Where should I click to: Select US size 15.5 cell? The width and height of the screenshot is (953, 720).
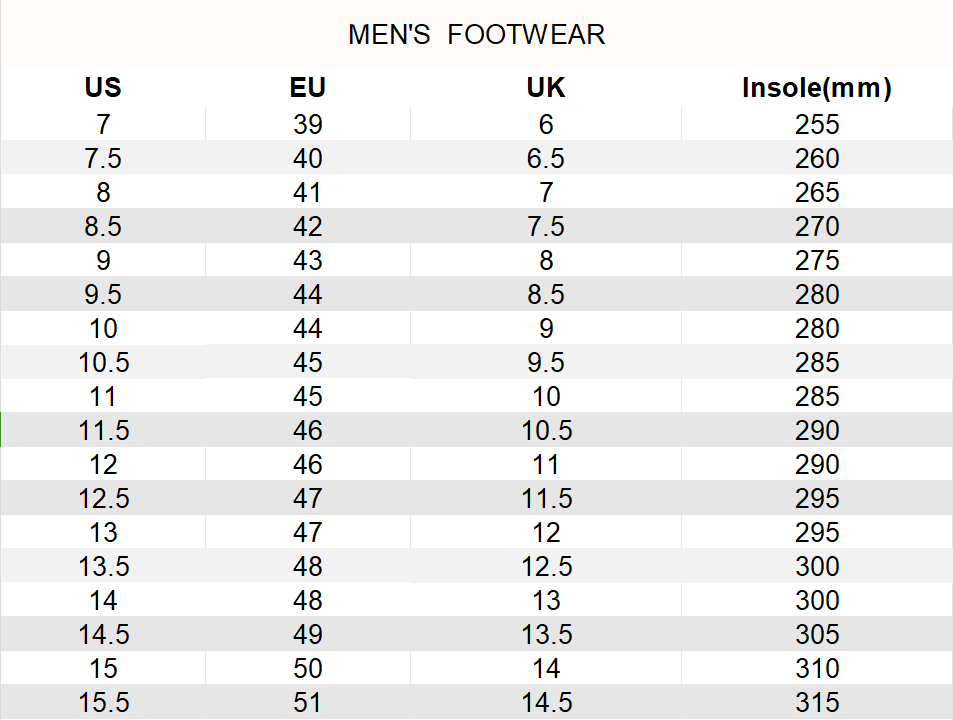click(103, 703)
